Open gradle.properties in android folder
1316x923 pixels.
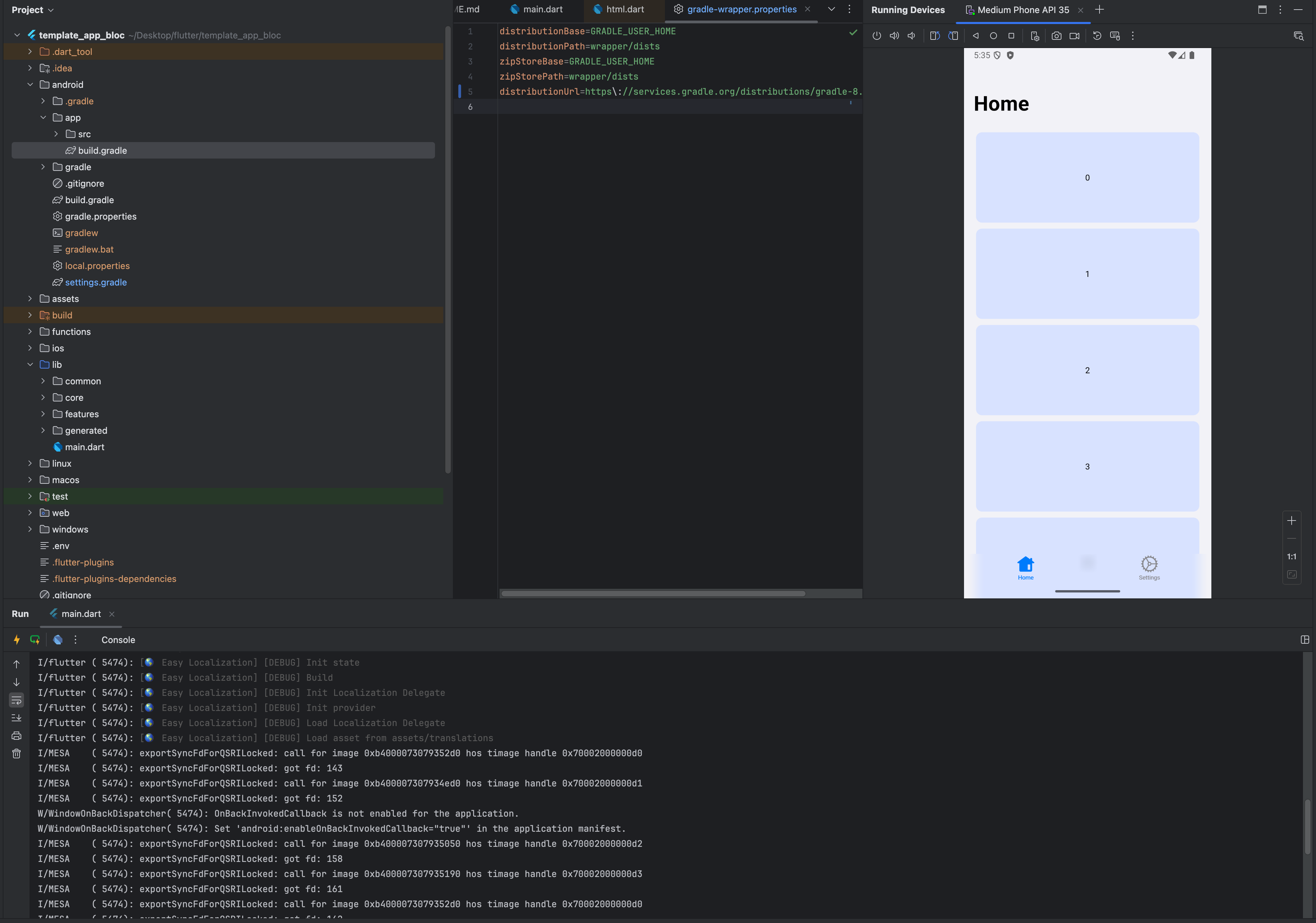point(100,216)
